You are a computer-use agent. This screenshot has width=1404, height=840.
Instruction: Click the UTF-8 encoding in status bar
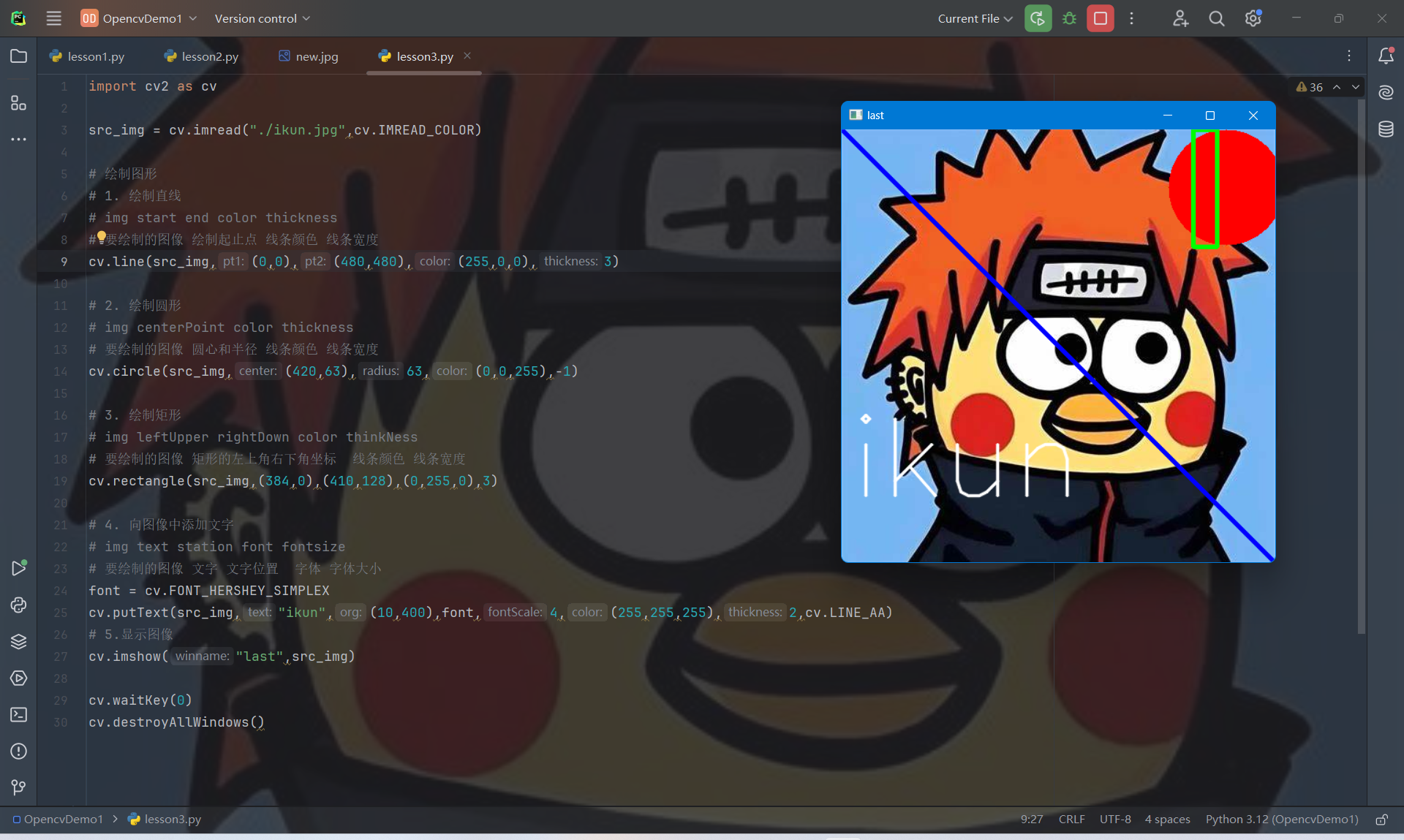pyautogui.click(x=1115, y=820)
